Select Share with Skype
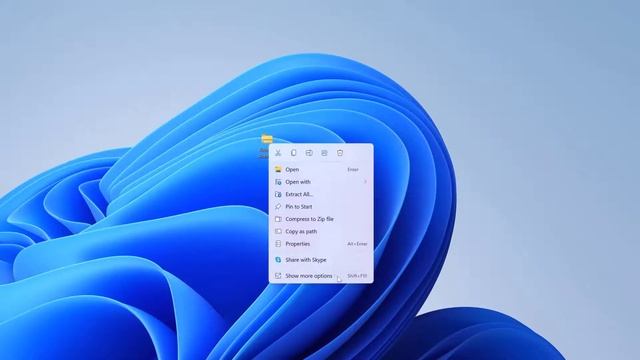 [x=321, y=260]
